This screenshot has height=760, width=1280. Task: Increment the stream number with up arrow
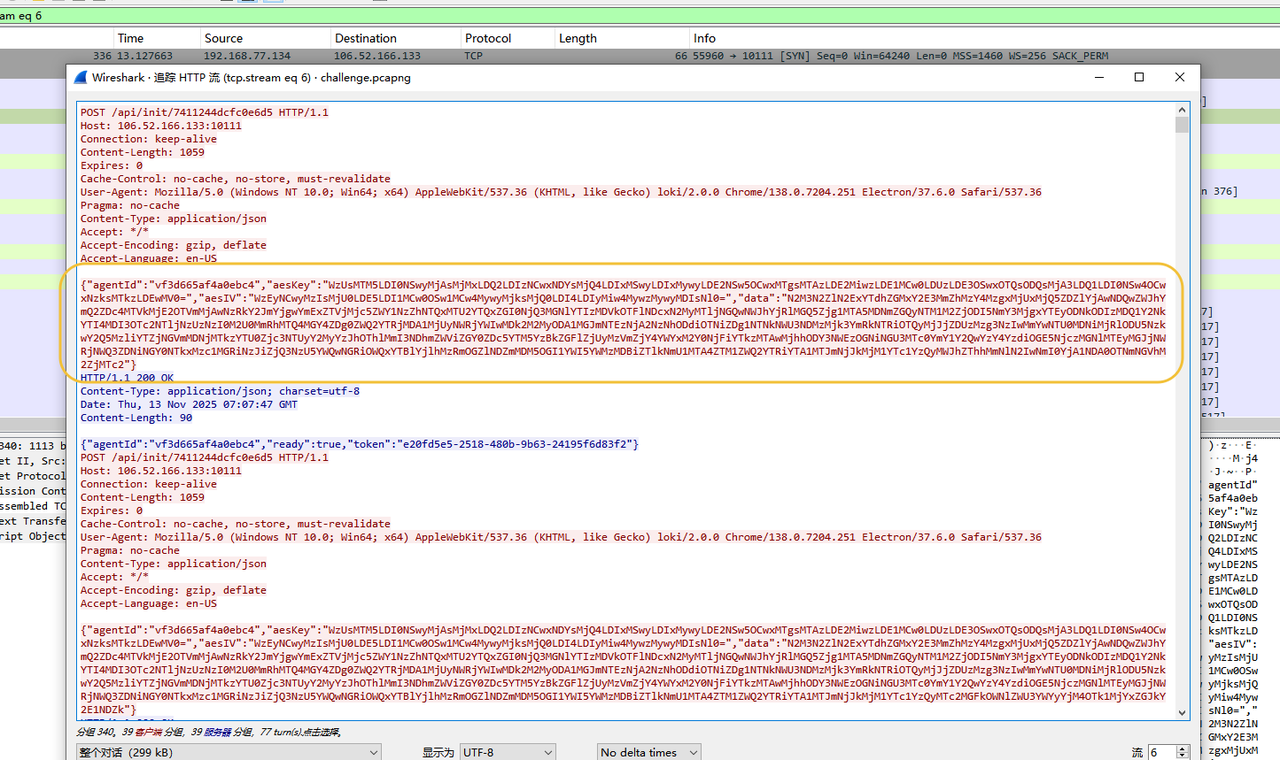pyautogui.click(x=1182, y=748)
